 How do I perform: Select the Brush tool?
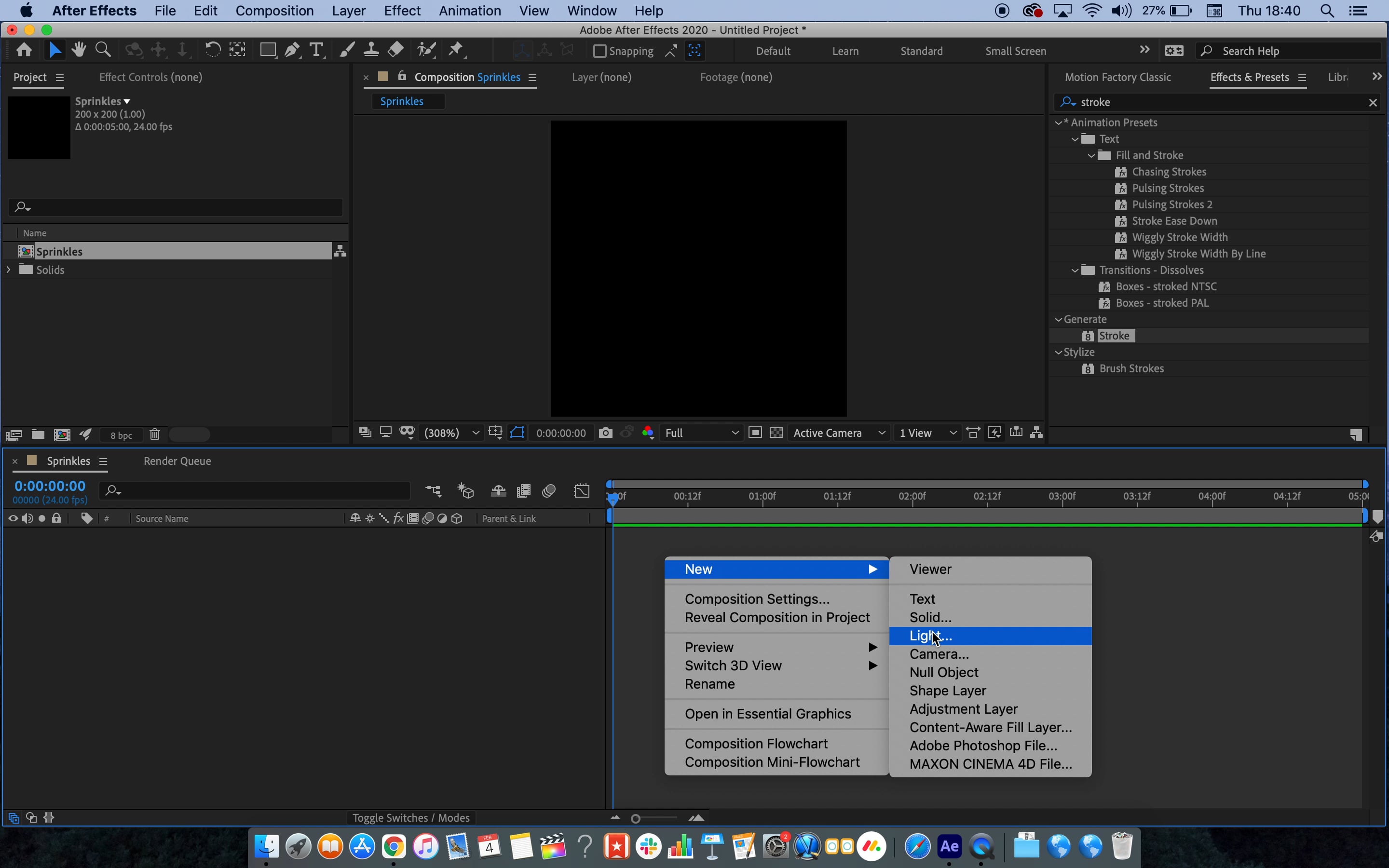347,51
